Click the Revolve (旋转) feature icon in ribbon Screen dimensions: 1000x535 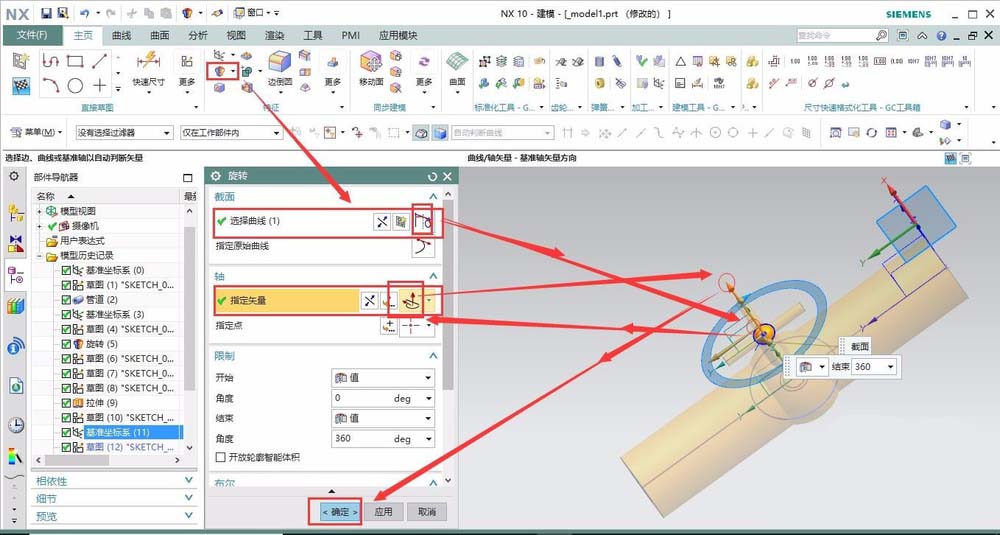[x=220, y=70]
